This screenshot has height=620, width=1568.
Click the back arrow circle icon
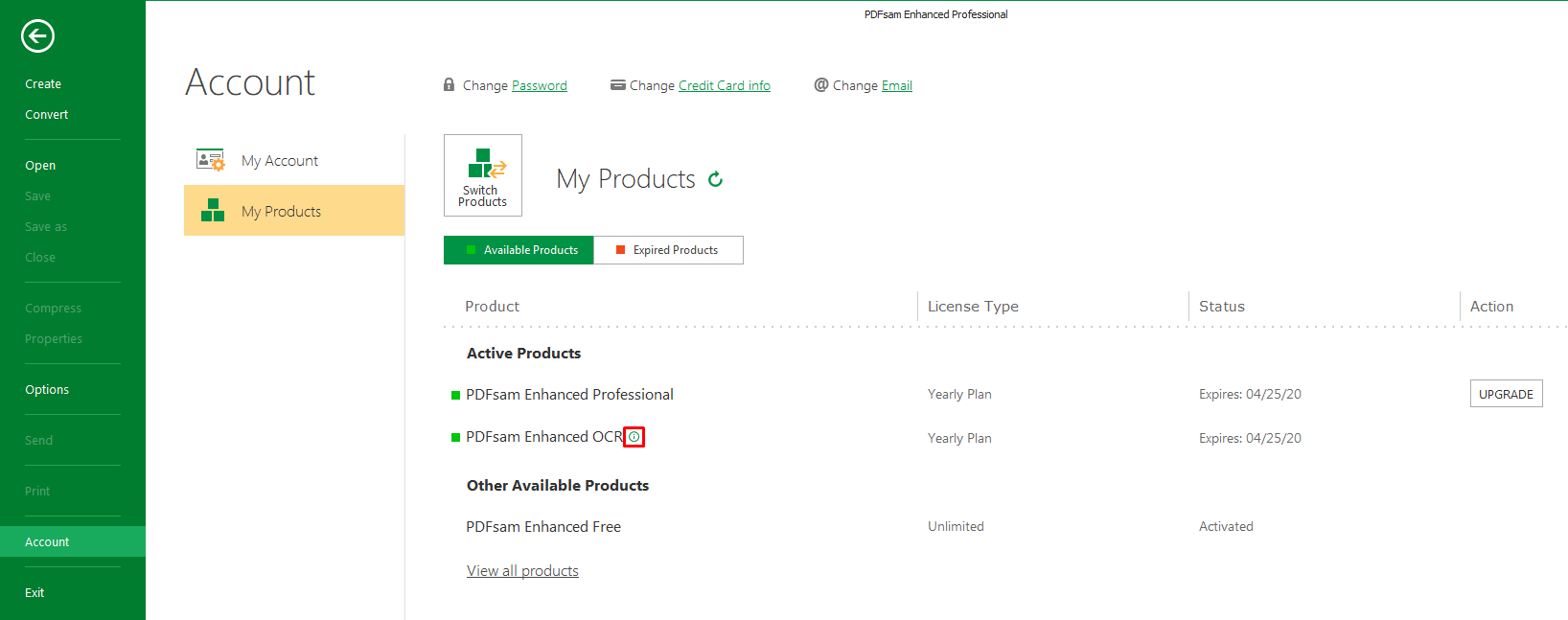(x=37, y=36)
